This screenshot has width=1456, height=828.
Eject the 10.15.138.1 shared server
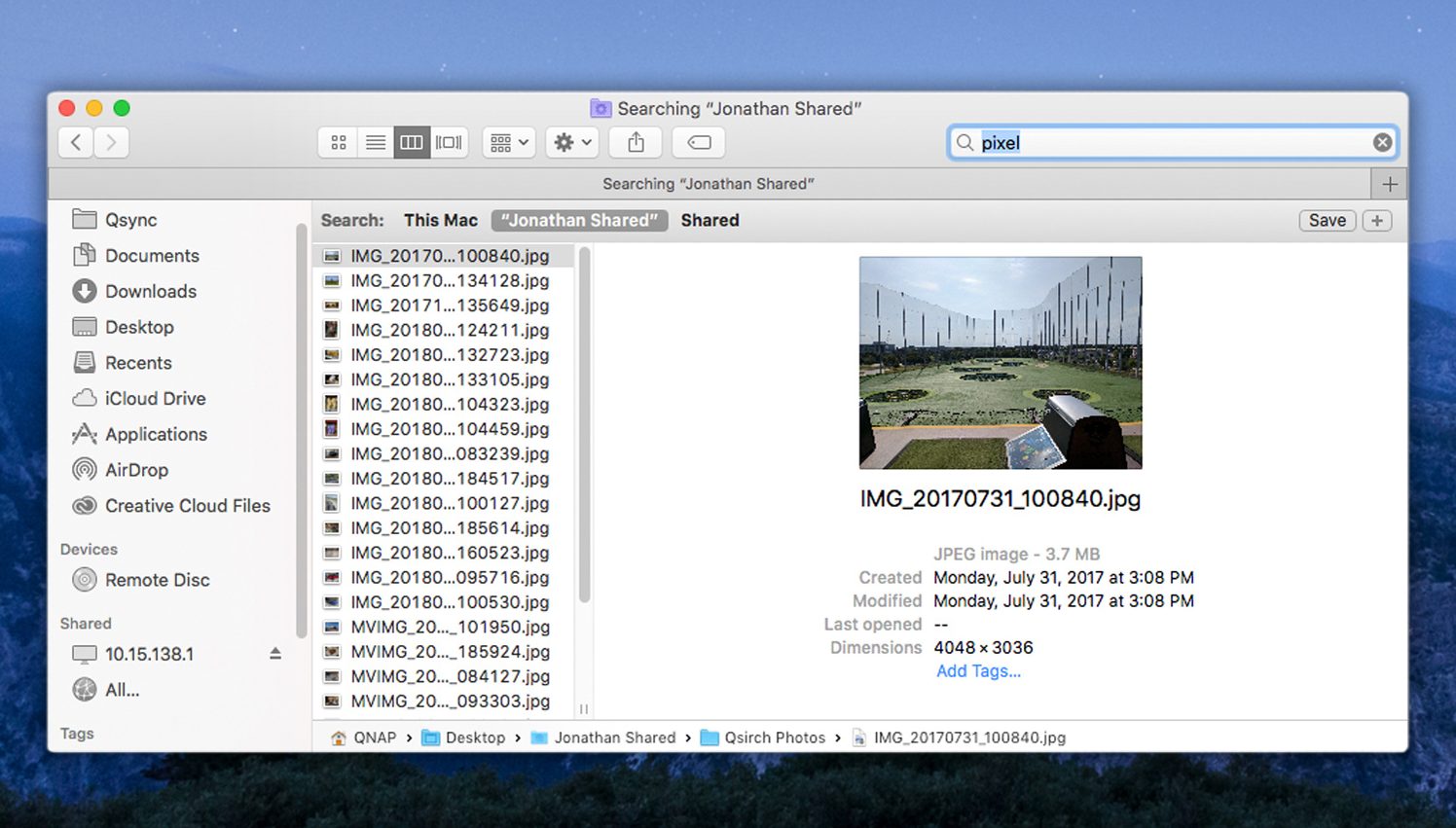[275, 654]
